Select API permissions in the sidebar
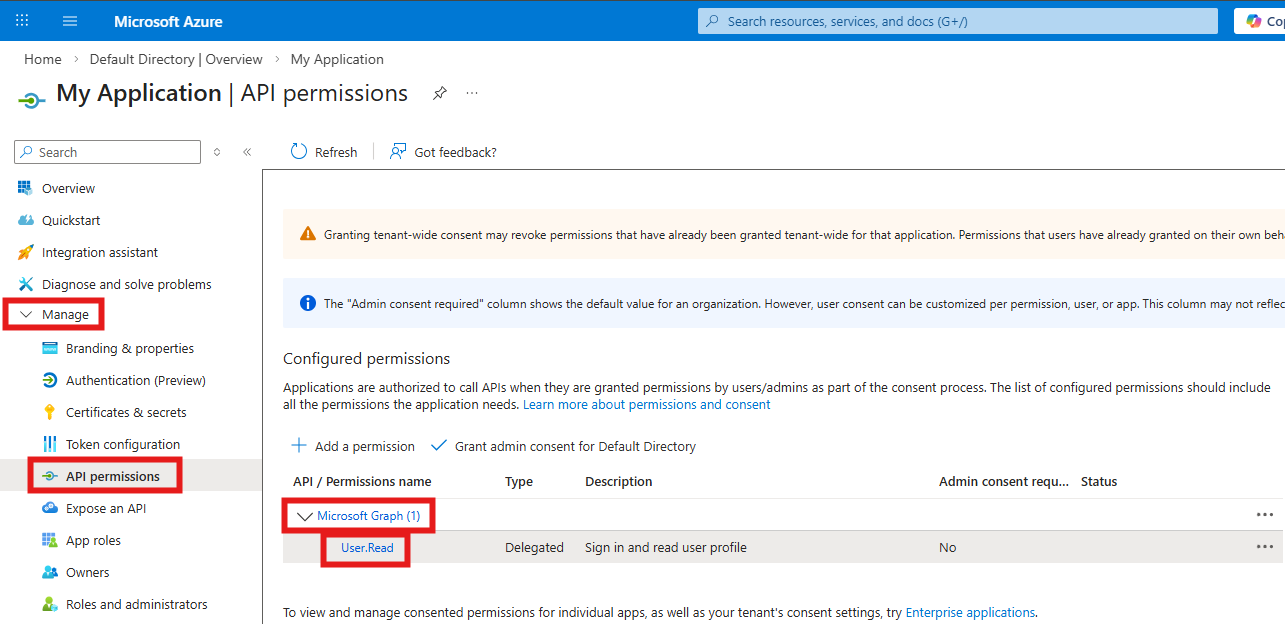The width and height of the screenshot is (1285, 624). (112, 476)
